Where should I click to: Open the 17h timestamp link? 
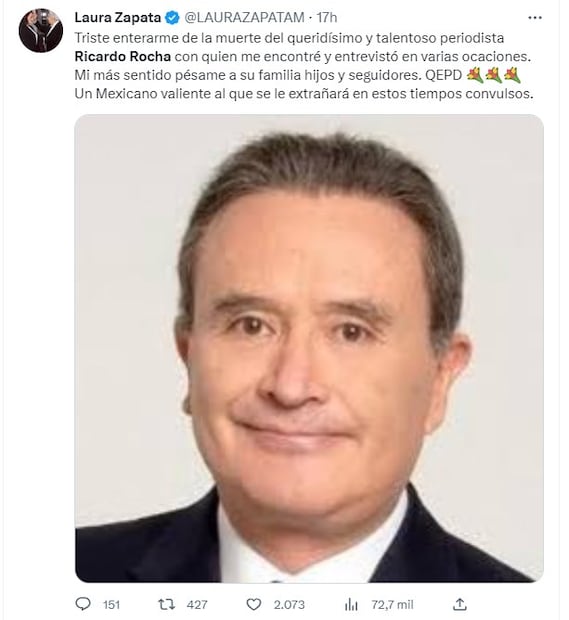(327, 17)
